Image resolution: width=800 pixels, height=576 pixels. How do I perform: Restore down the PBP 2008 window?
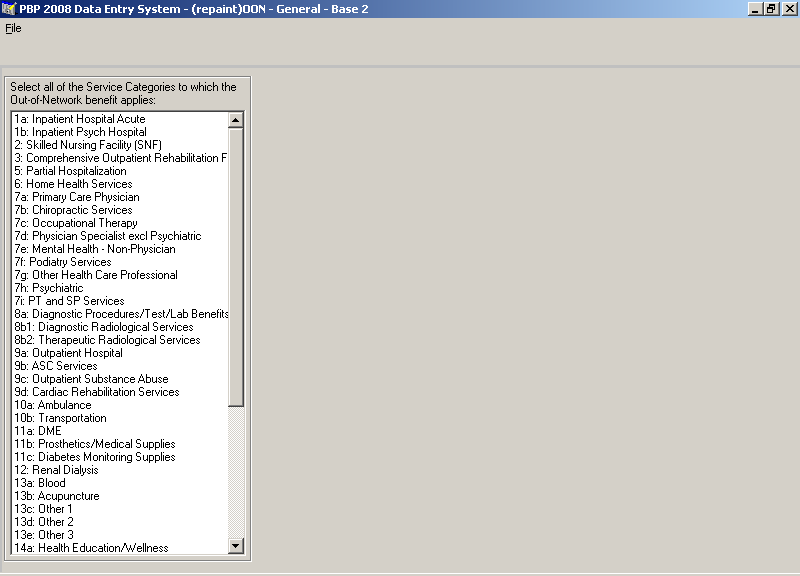(x=770, y=9)
